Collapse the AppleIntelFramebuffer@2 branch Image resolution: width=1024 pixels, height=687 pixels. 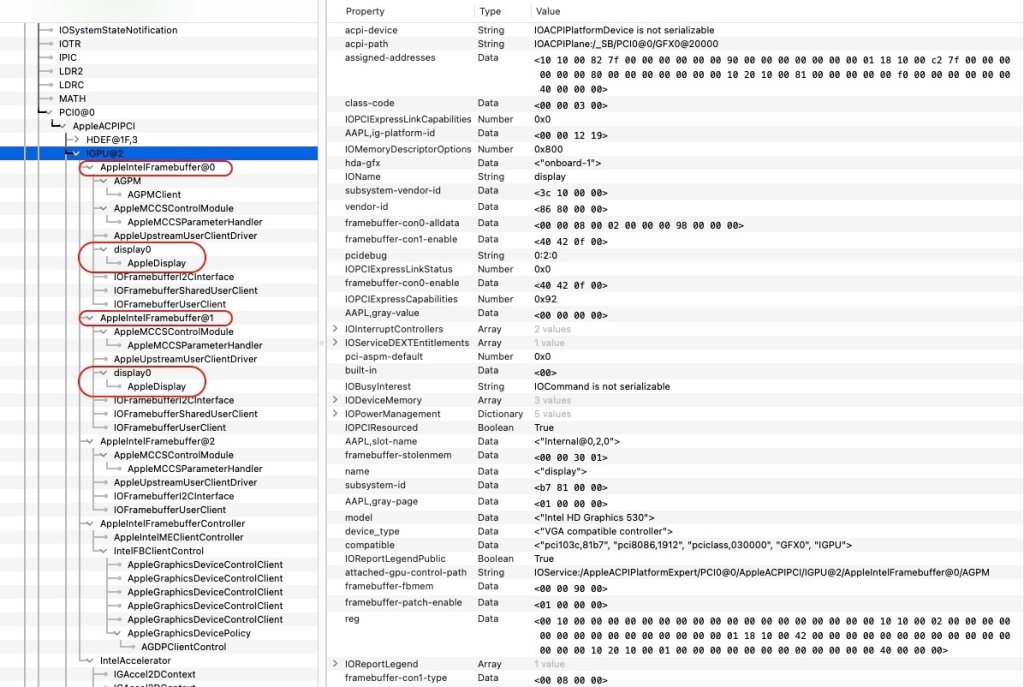pos(90,441)
